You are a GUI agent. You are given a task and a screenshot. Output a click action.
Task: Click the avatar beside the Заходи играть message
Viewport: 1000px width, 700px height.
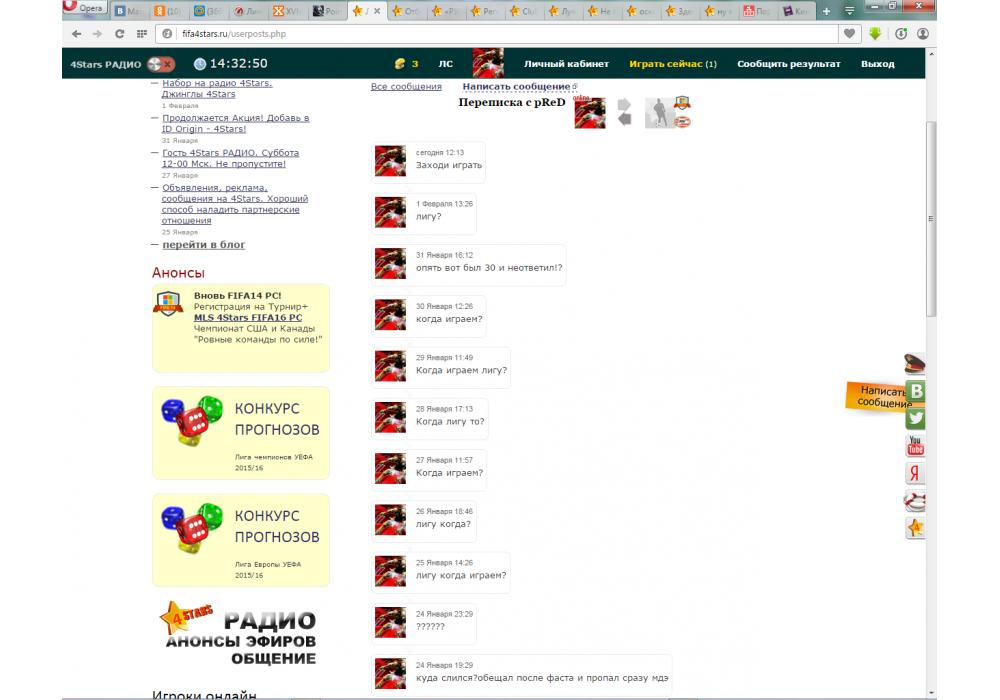tap(390, 160)
